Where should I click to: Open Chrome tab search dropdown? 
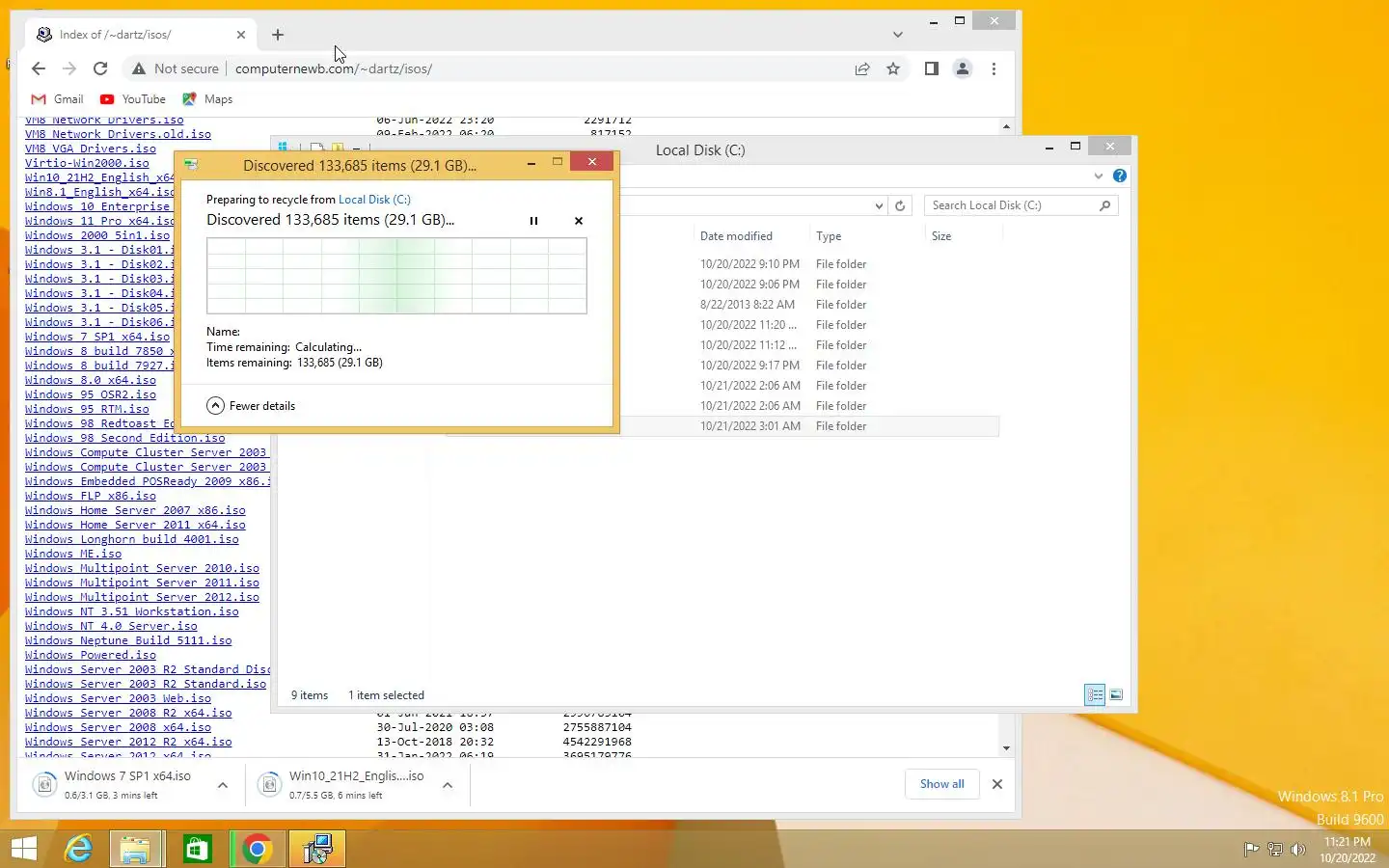(x=898, y=35)
